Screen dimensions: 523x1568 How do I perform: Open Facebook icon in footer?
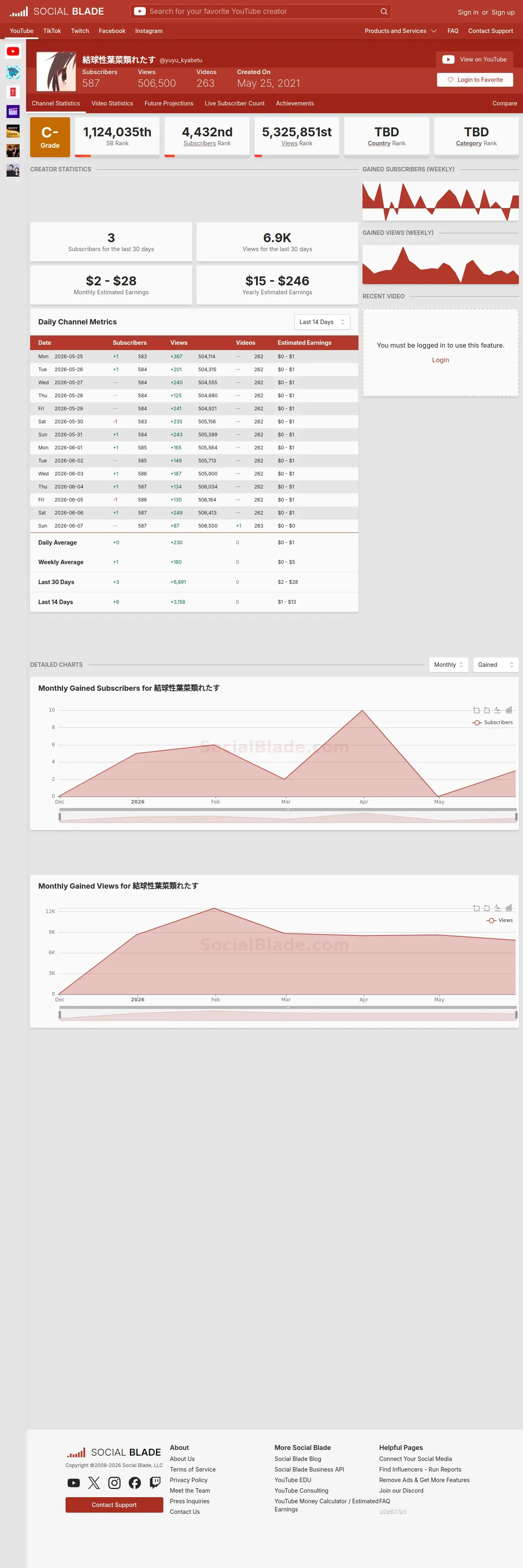pyautogui.click(x=135, y=1483)
